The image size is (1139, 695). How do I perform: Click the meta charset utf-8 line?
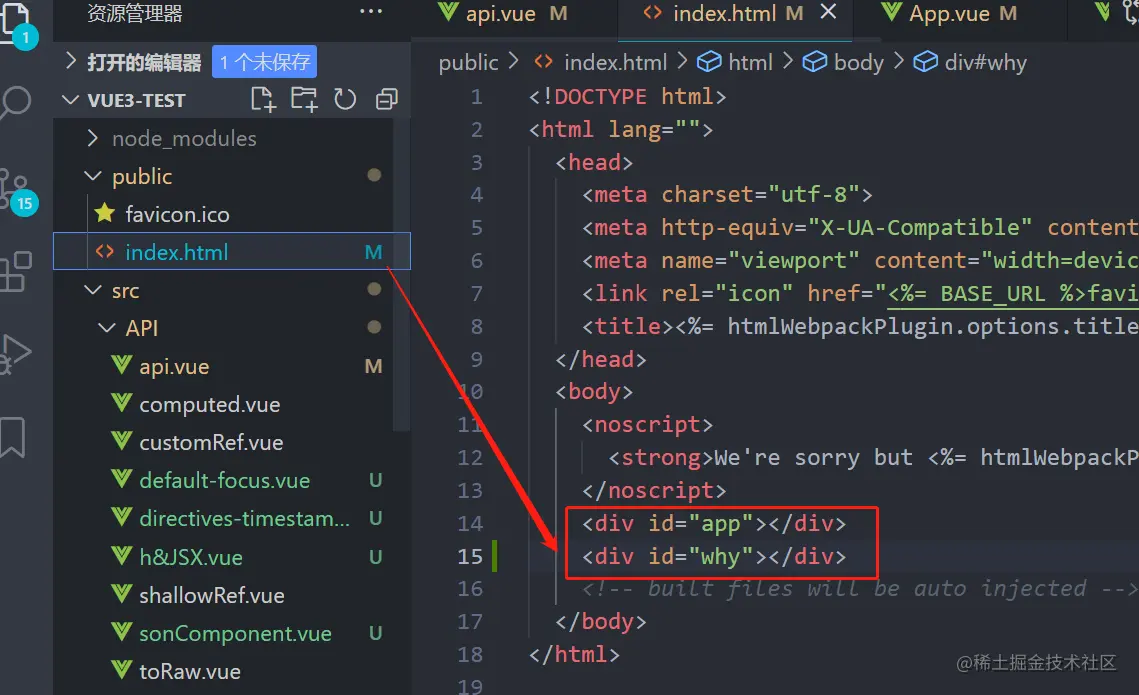click(727, 195)
